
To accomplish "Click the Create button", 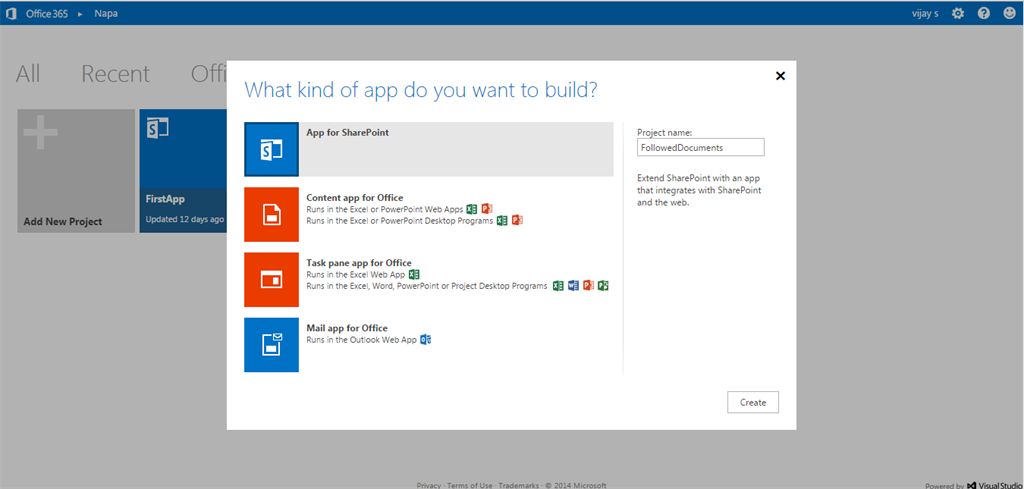I will pos(753,402).
